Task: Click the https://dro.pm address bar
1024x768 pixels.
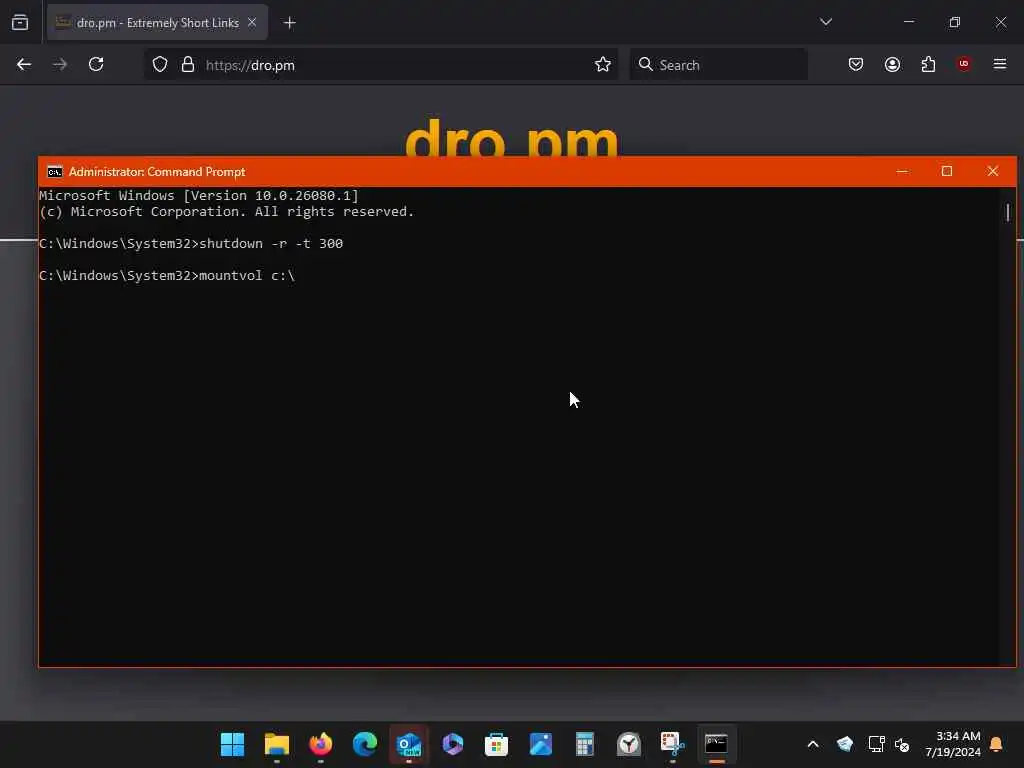Action: point(381,65)
